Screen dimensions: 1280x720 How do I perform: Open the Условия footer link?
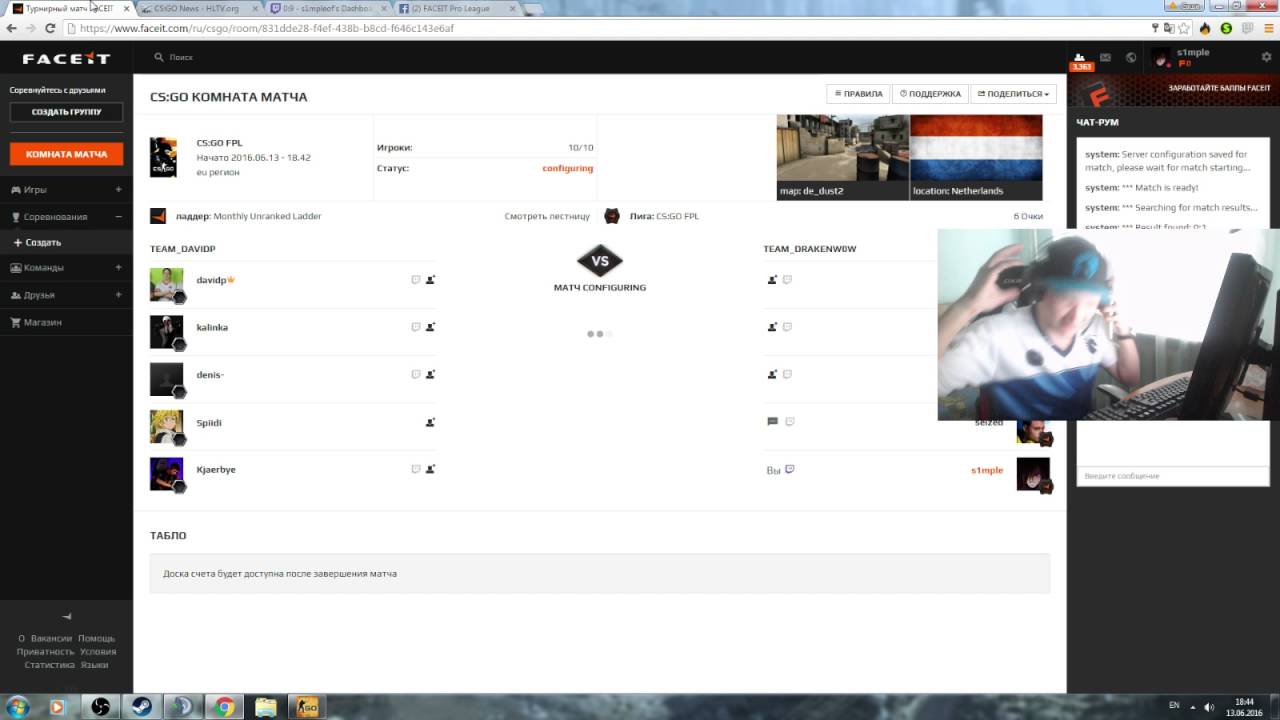(98, 651)
